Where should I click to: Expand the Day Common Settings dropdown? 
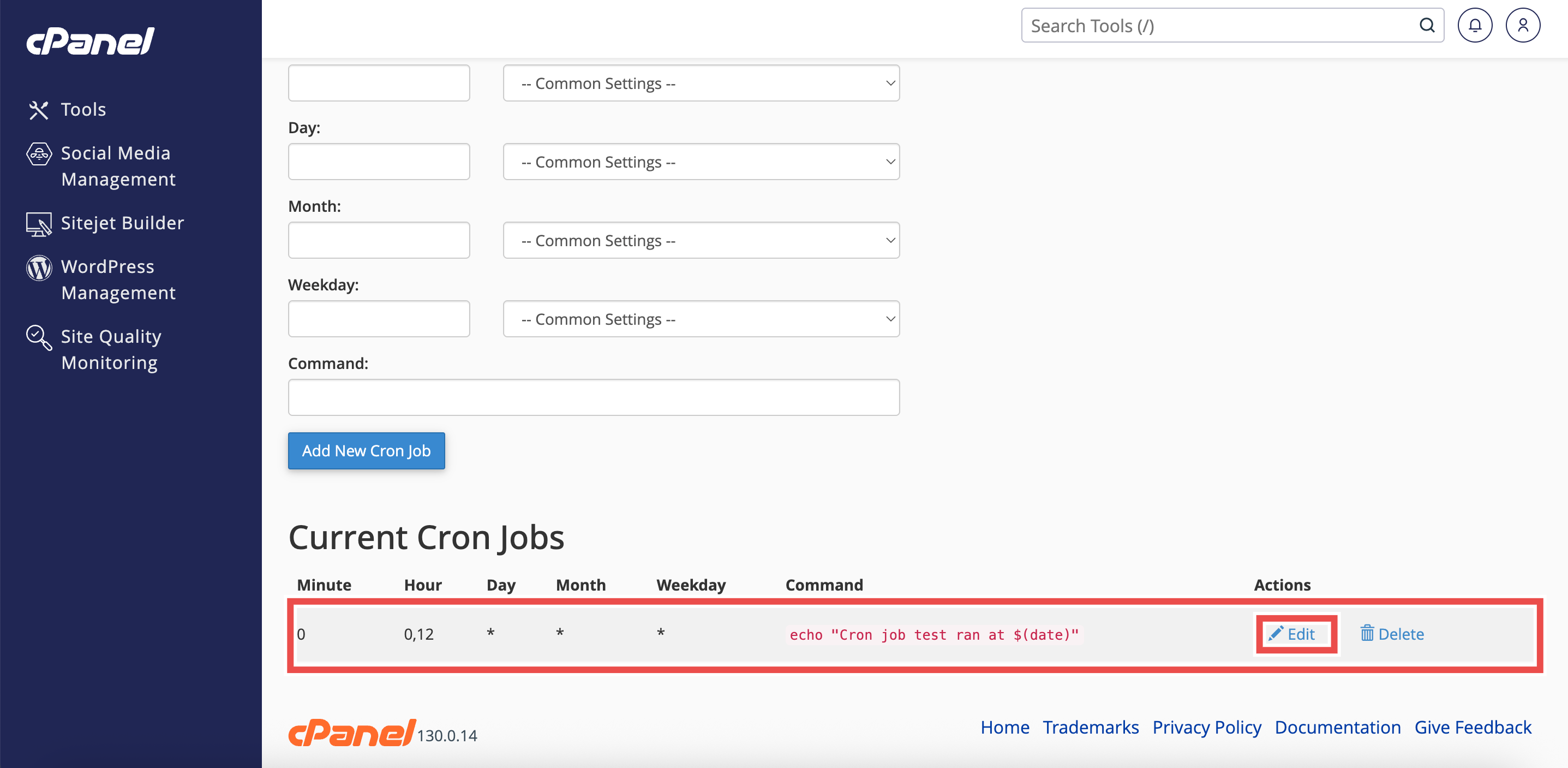(x=701, y=162)
